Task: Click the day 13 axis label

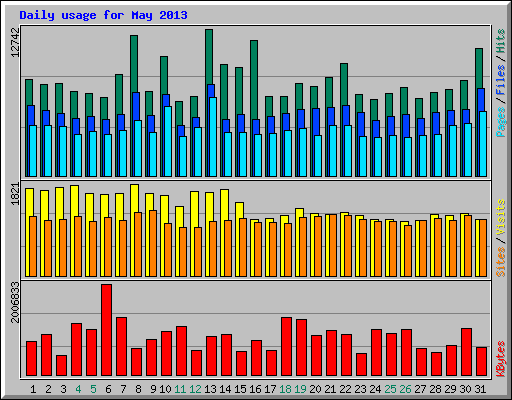Action: pos(210,389)
